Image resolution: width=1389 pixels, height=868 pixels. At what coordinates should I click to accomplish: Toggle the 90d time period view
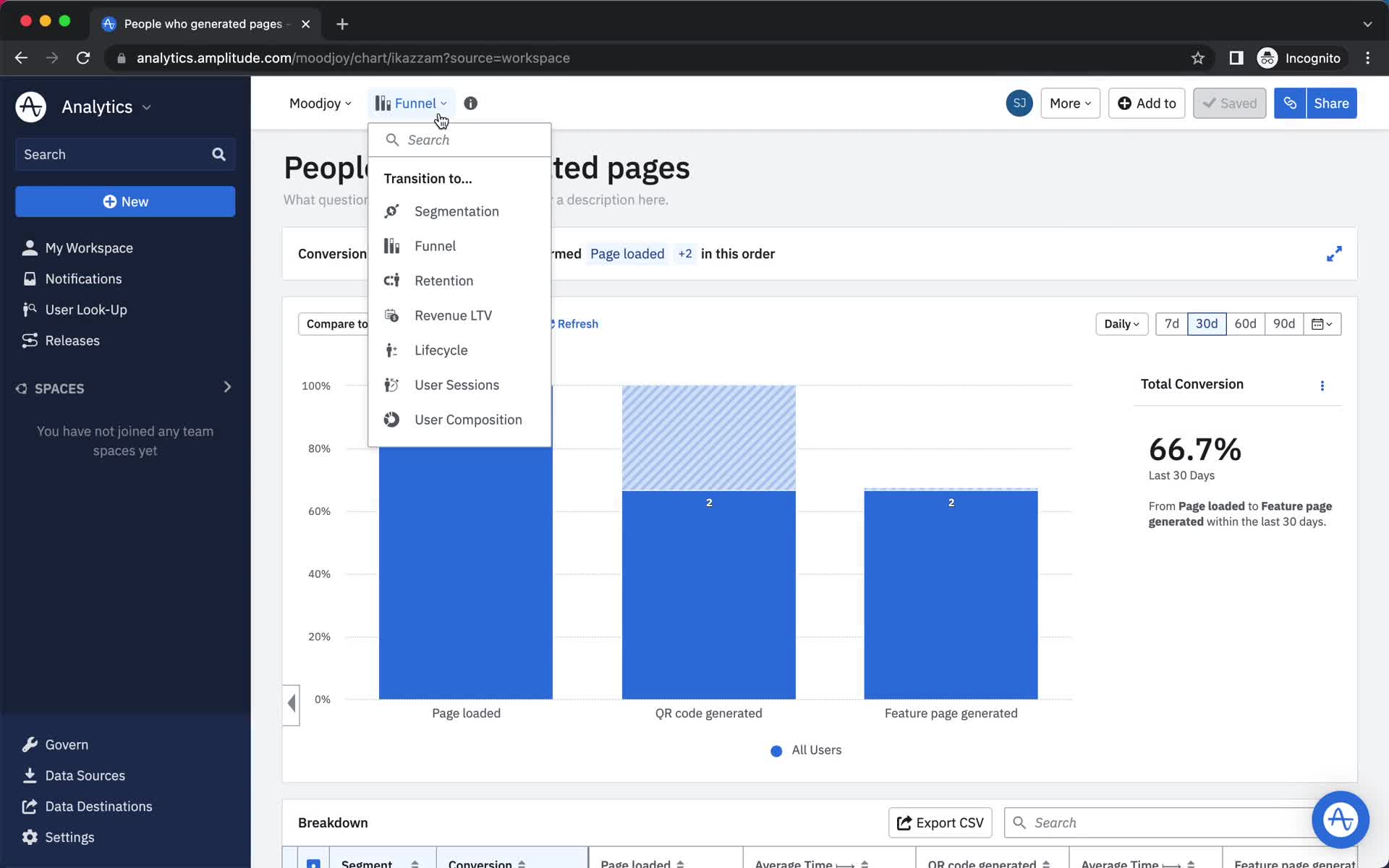click(1284, 323)
